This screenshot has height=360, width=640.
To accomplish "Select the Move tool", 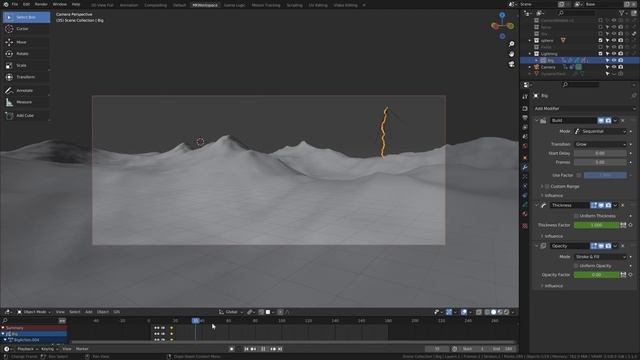I will point(27,42).
